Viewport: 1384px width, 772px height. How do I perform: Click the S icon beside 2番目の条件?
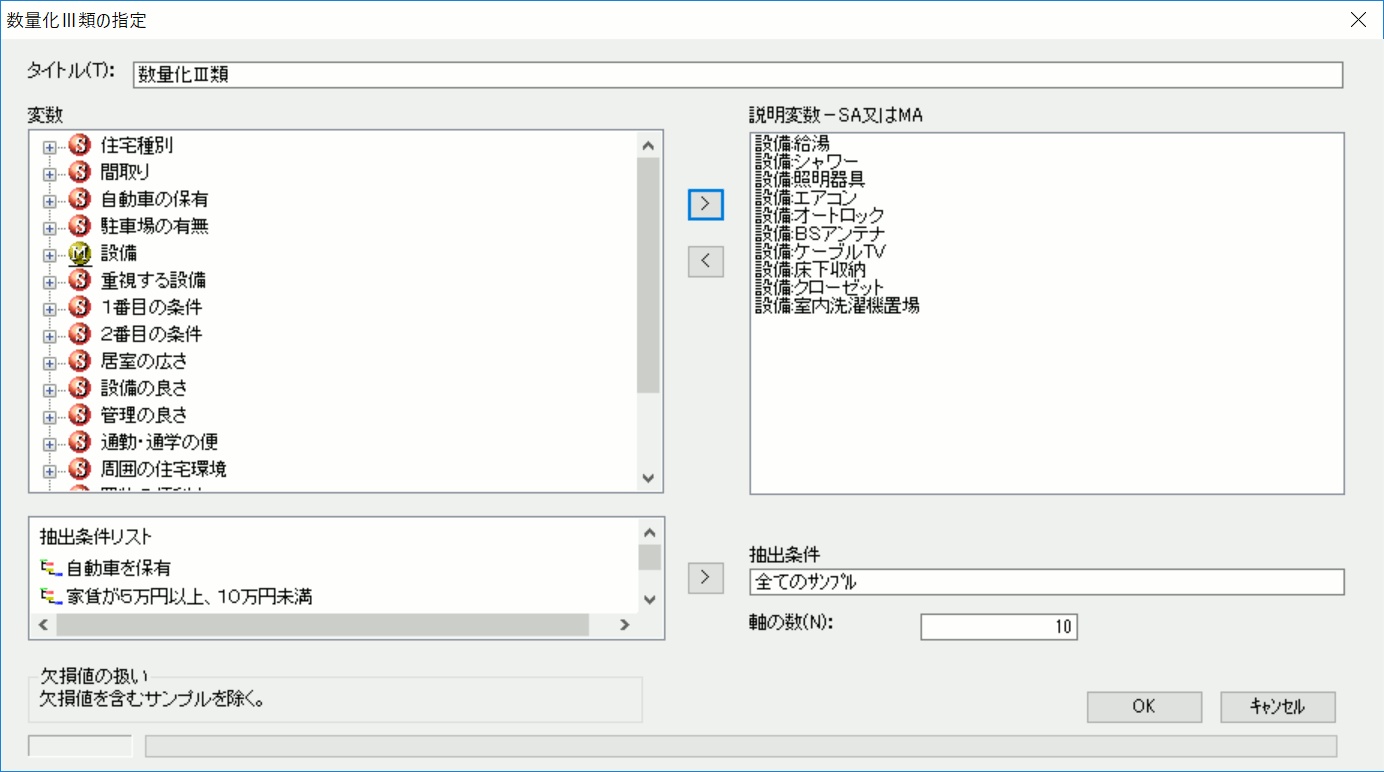point(79,334)
